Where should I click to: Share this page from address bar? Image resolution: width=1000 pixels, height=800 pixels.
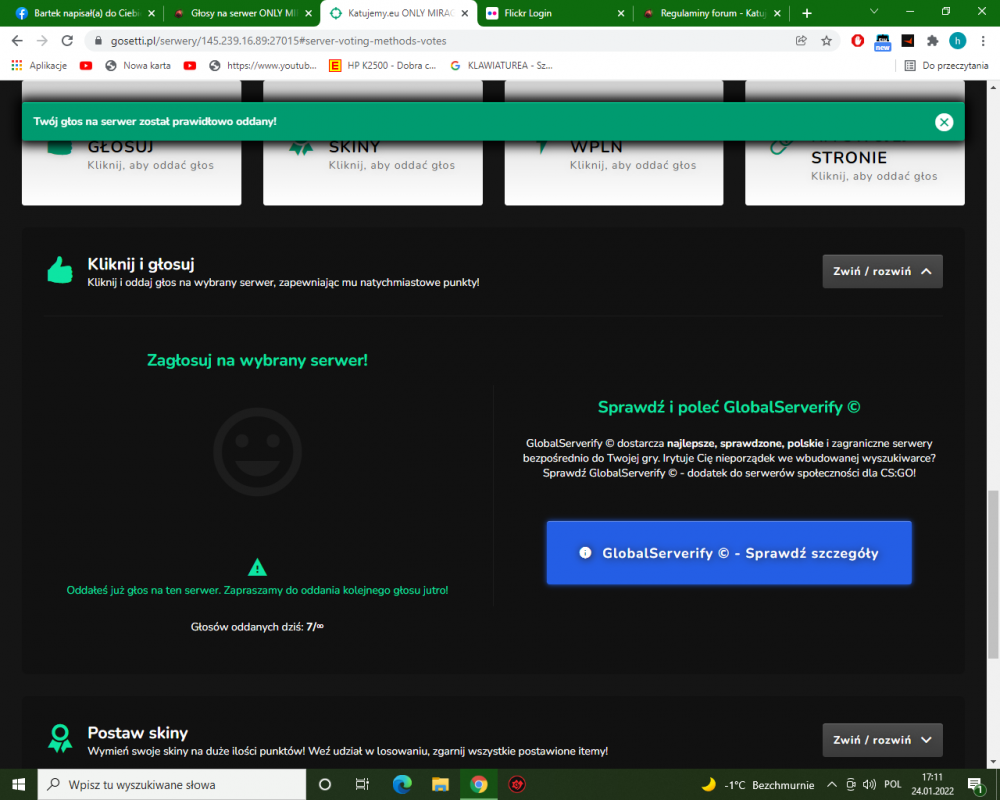[x=802, y=41]
